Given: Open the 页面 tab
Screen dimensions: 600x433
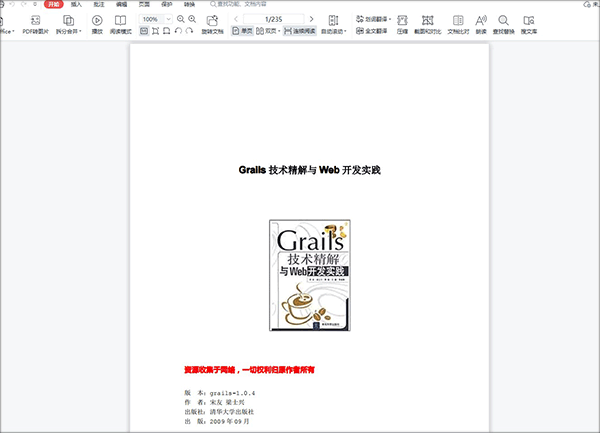Looking at the screenshot, I should 144,4.
